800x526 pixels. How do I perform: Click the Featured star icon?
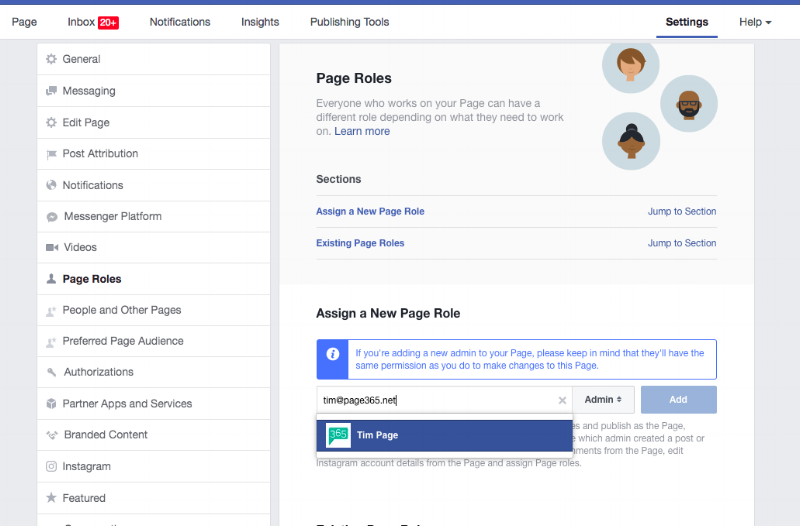click(x=51, y=497)
